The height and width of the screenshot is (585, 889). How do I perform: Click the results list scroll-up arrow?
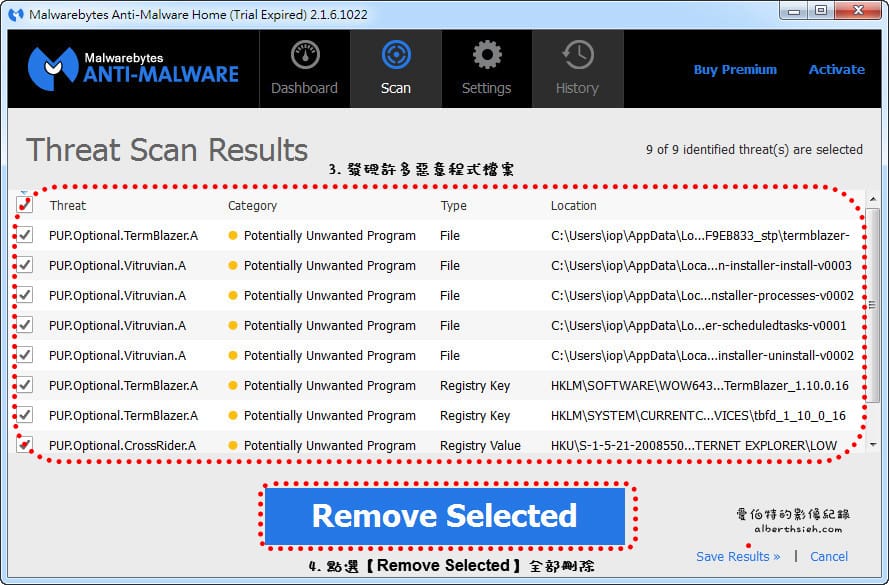click(x=873, y=199)
